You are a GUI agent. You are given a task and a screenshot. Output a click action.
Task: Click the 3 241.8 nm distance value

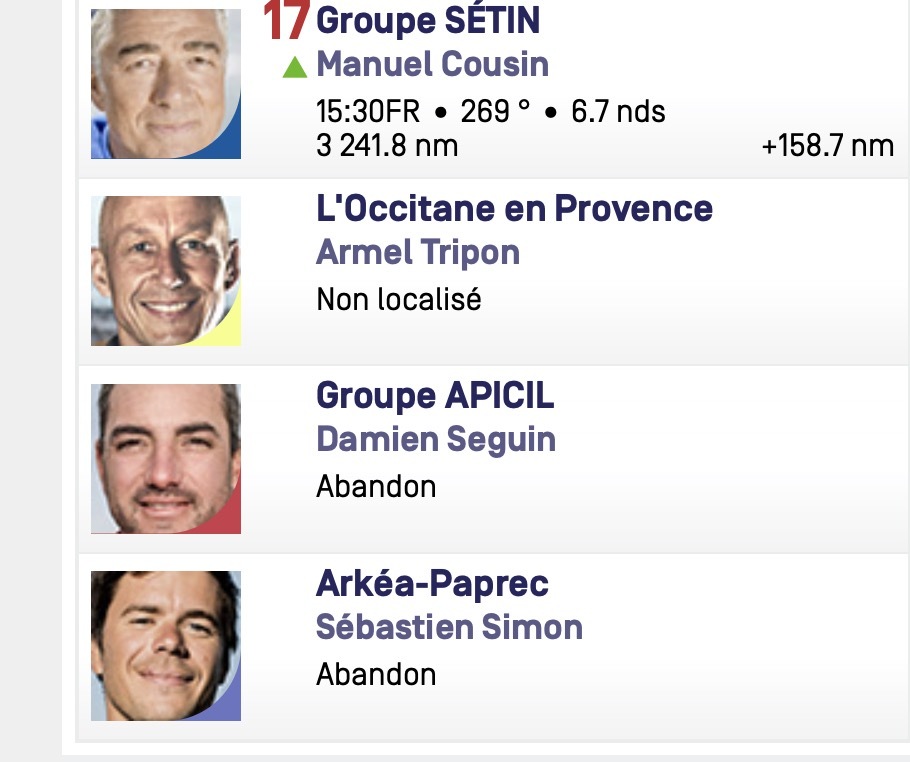387,145
